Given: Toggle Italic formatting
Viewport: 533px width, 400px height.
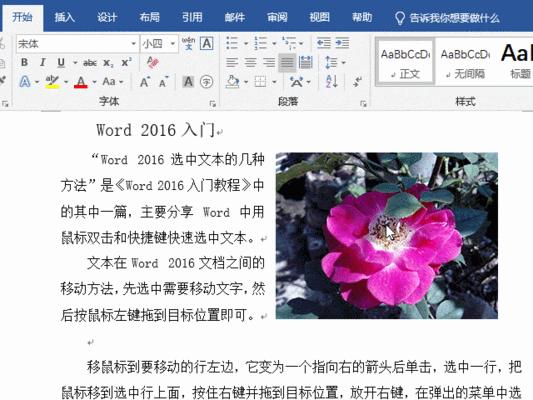Looking at the screenshot, I should point(42,63).
